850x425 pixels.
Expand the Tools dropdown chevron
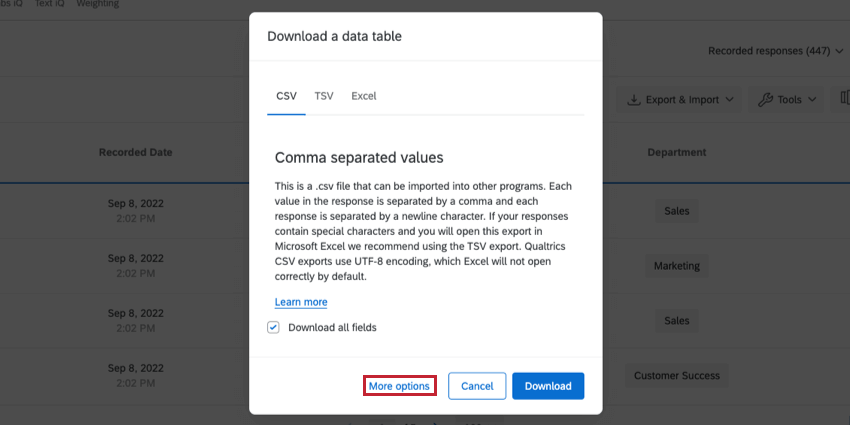click(812, 100)
